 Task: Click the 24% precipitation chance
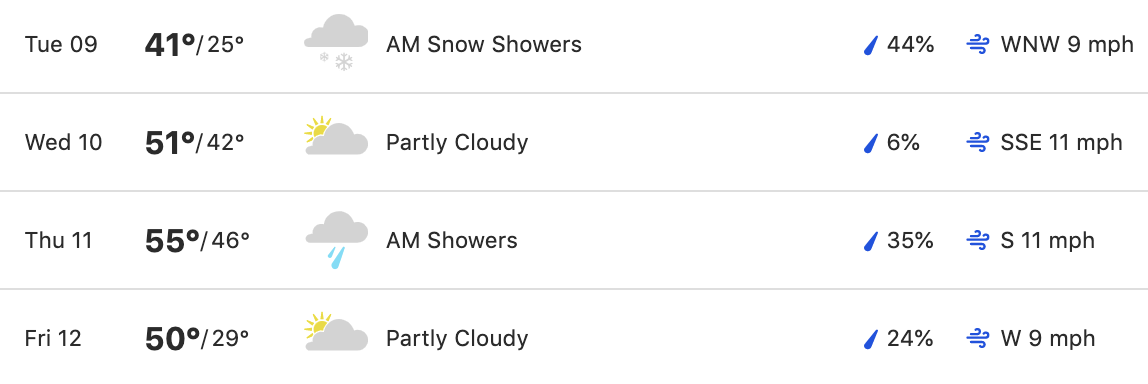[x=910, y=339]
